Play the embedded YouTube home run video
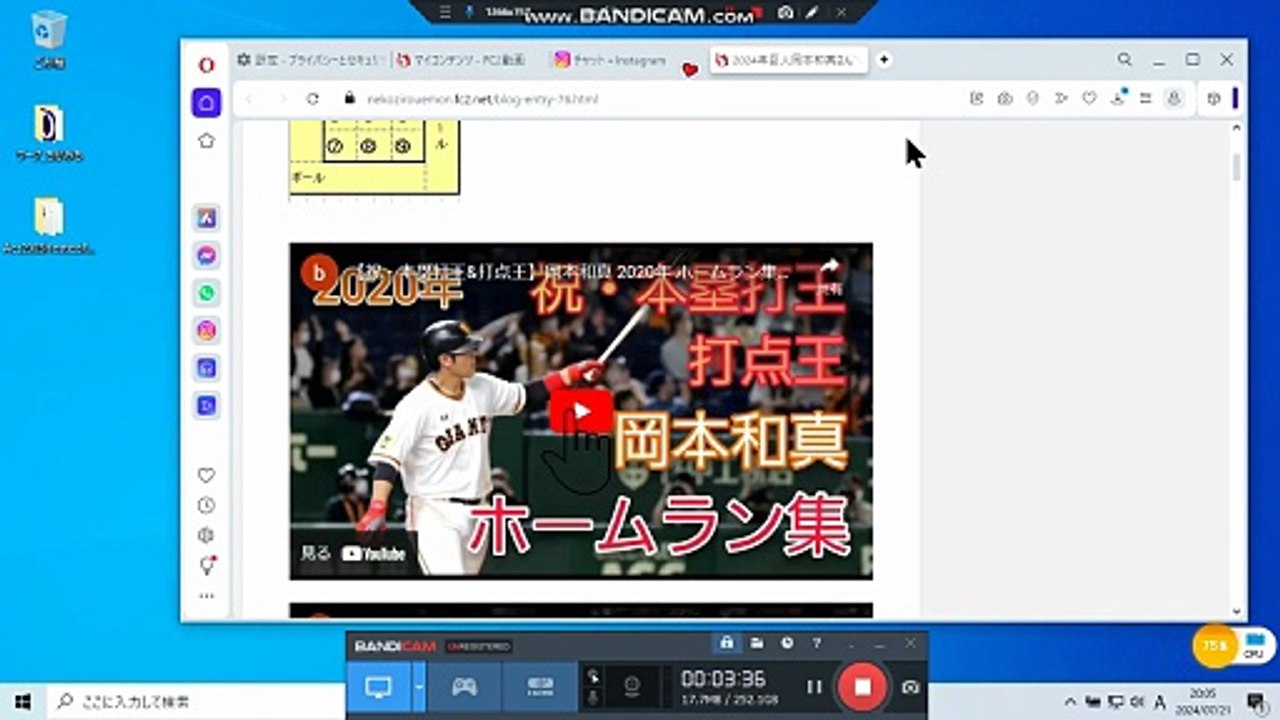The height and width of the screenshot is (720, 1280). [x=581, y=411]
